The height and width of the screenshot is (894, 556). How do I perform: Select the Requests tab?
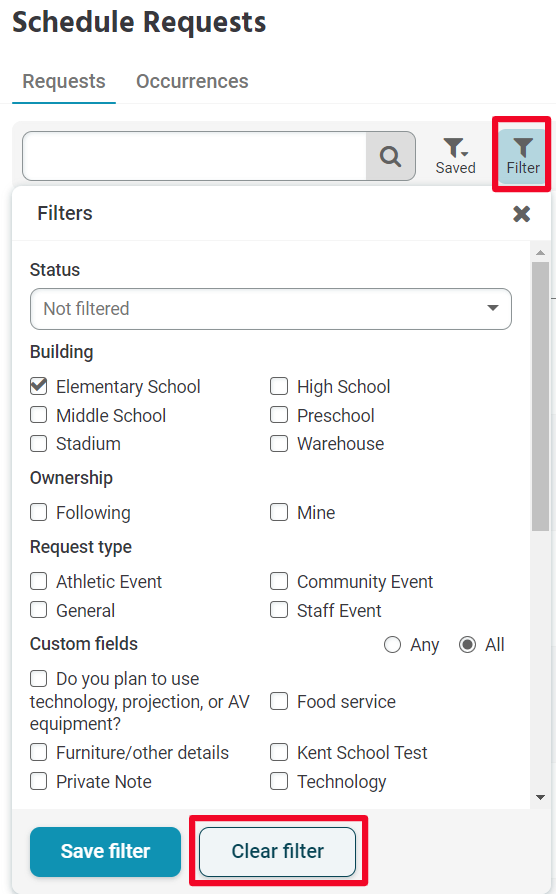click(64, 81)
